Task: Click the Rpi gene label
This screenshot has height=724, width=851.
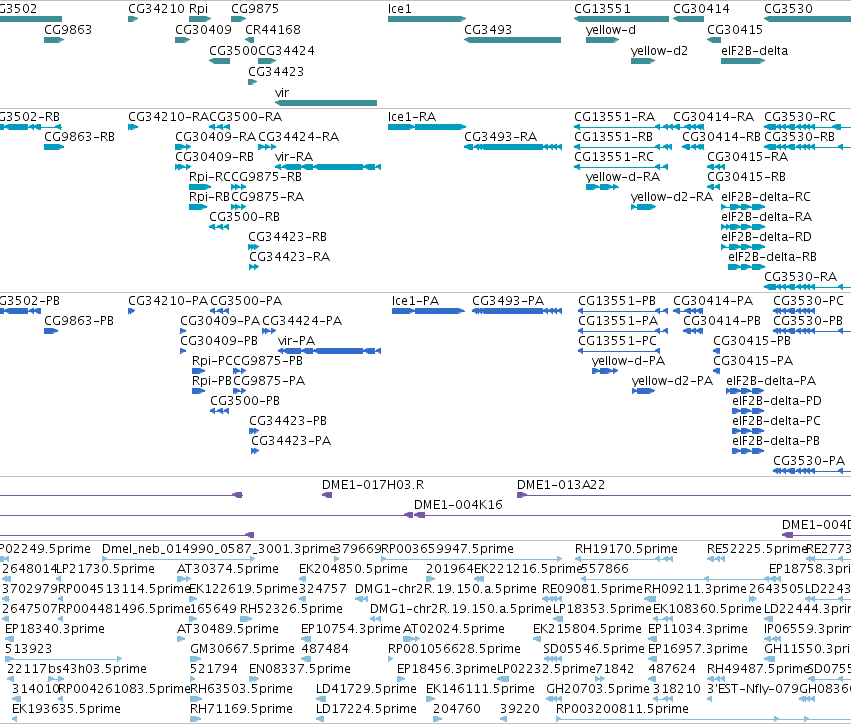Action: click(x=198, y=9)
